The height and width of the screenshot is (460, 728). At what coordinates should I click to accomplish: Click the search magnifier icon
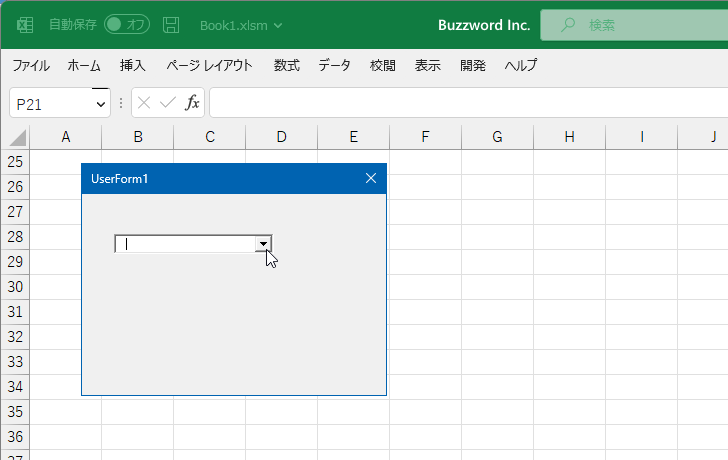pos(567,25)
